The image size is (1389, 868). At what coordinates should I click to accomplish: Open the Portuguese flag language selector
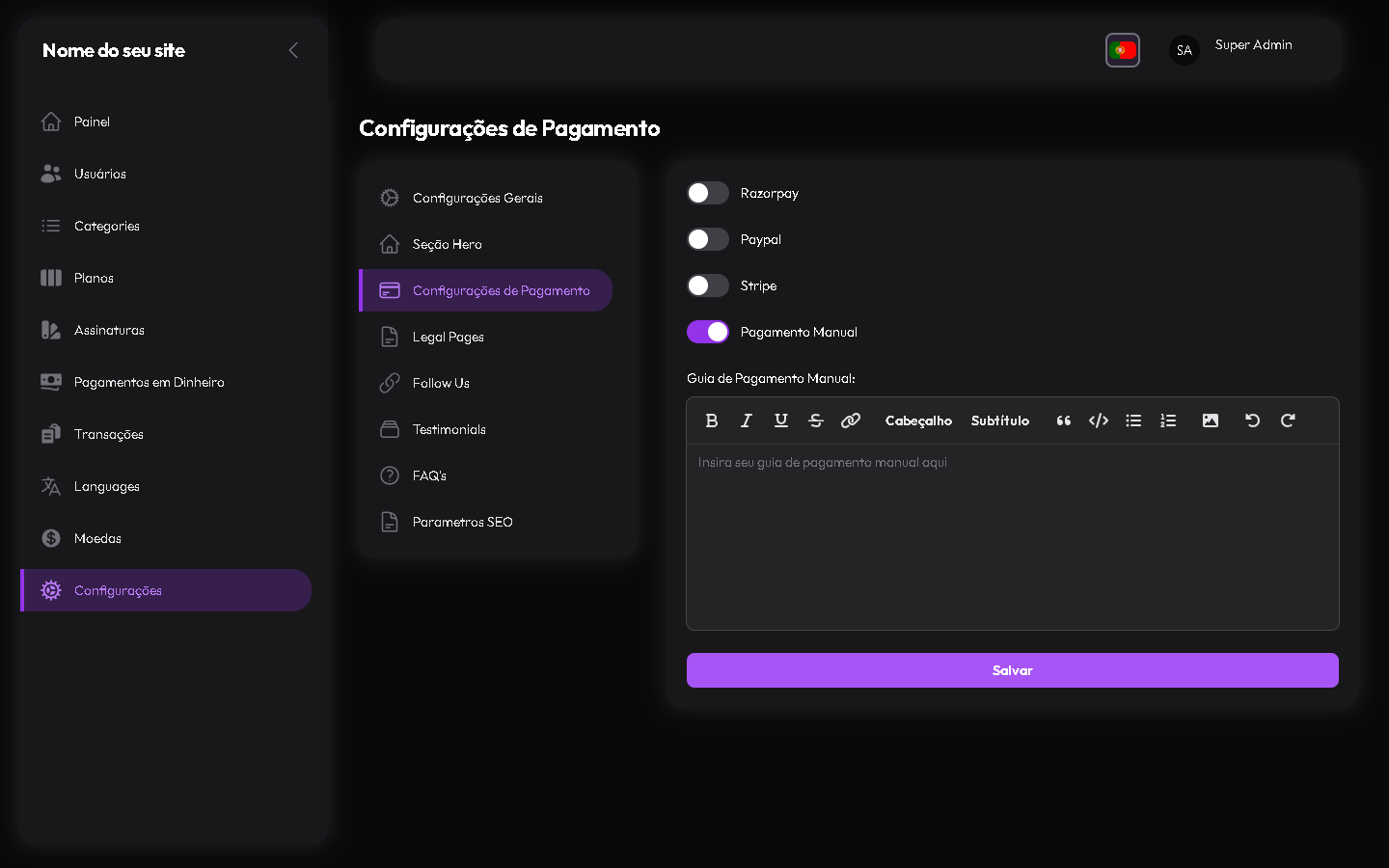pyautogui.click(x=1123, y=50)
